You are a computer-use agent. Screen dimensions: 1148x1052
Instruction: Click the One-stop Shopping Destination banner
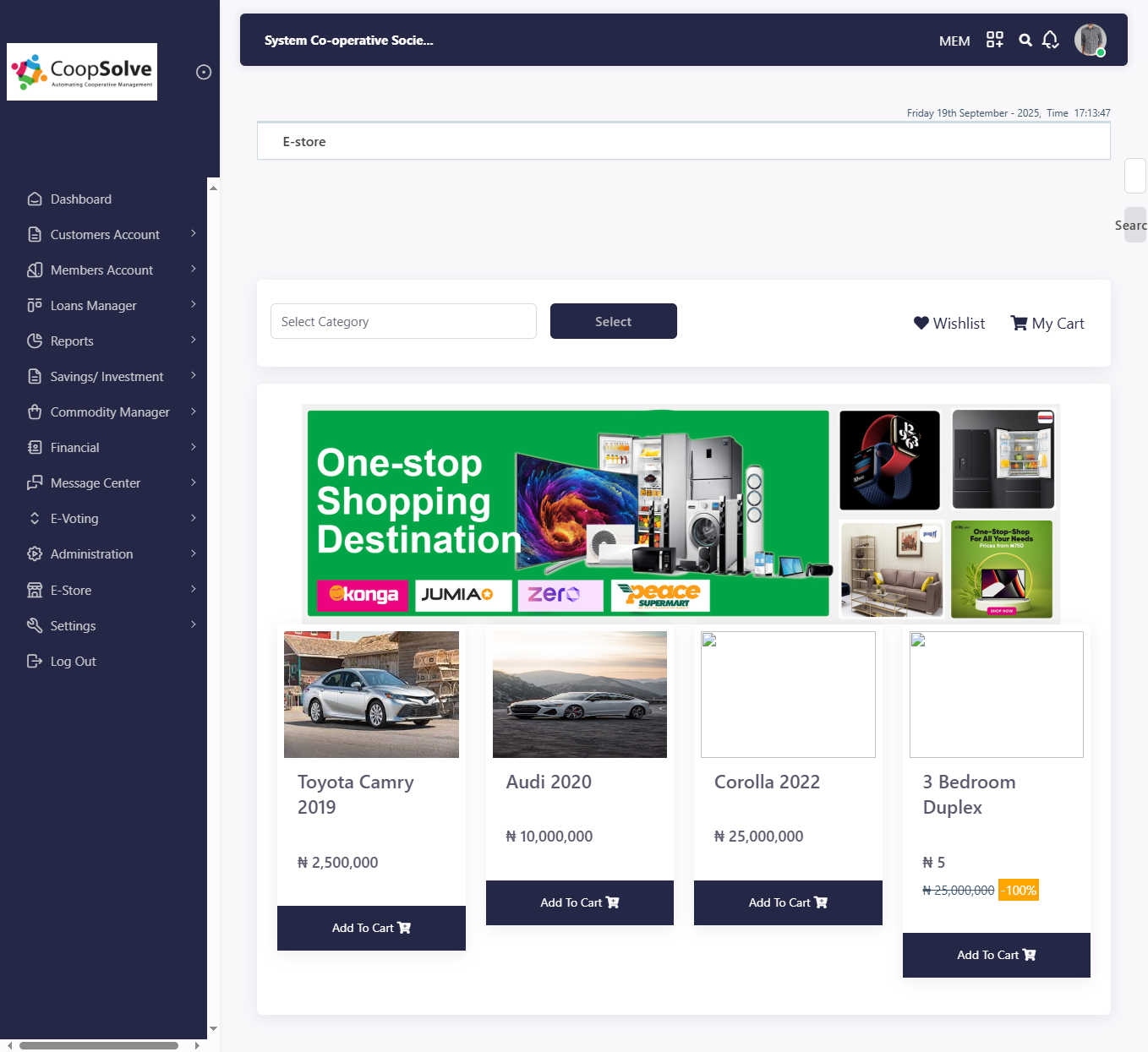[x=567, y=513]
